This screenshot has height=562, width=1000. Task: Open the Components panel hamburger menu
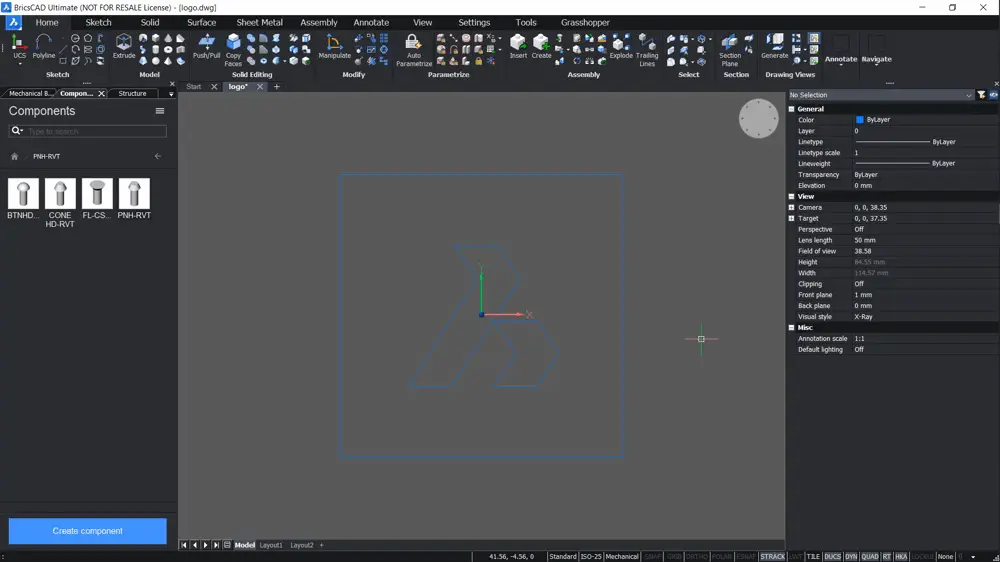pyautogui.click(x=160, y=111)
